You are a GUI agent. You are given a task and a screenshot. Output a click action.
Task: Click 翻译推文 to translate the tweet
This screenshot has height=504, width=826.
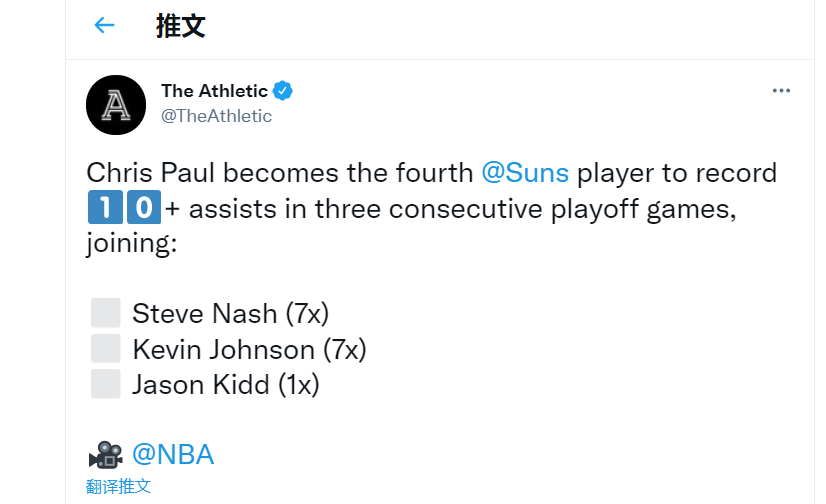pyautogui.click(x=119, y=486)
